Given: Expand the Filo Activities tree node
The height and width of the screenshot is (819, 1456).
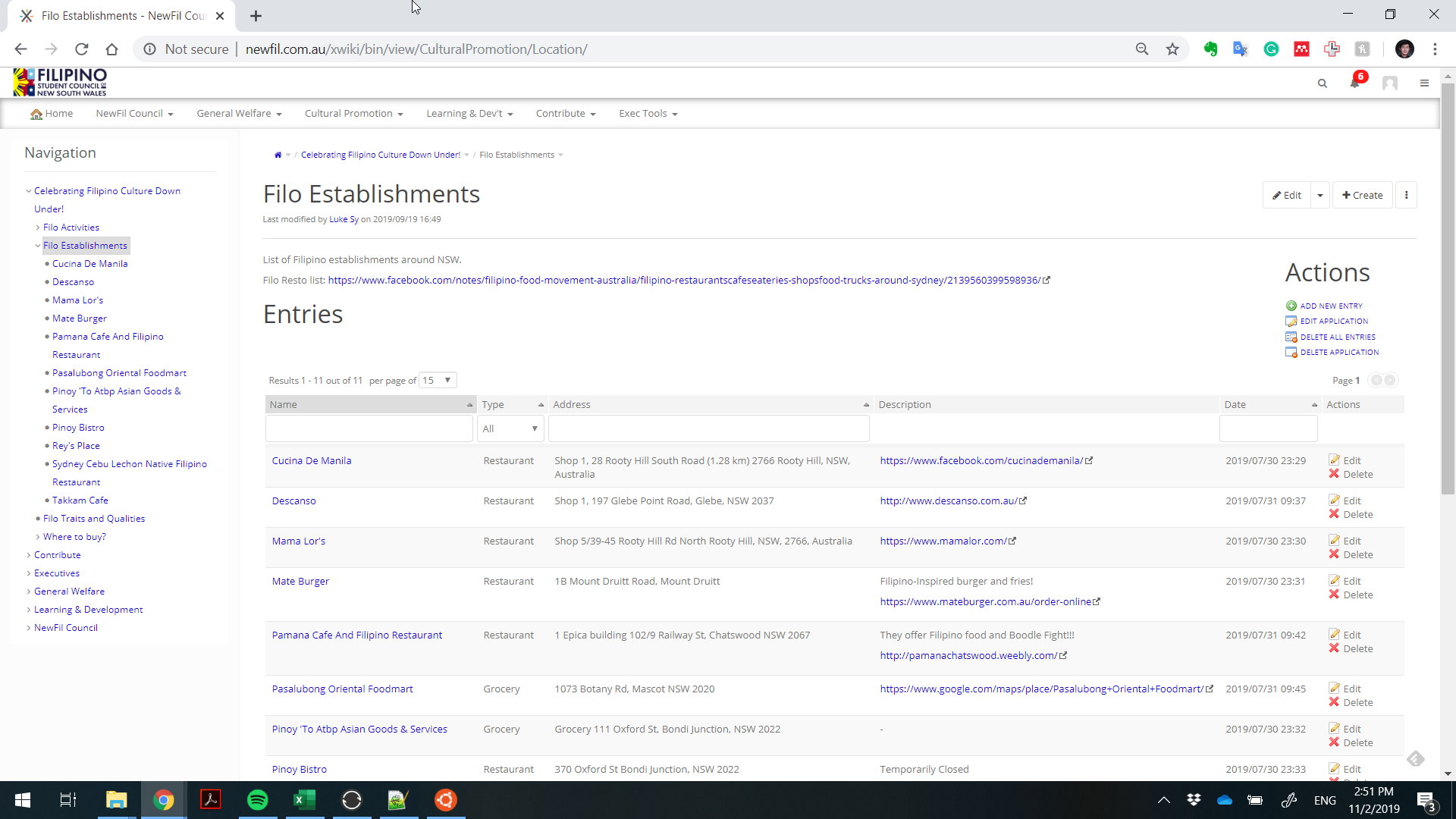Looking at the screenshot, I should [38, 227].
